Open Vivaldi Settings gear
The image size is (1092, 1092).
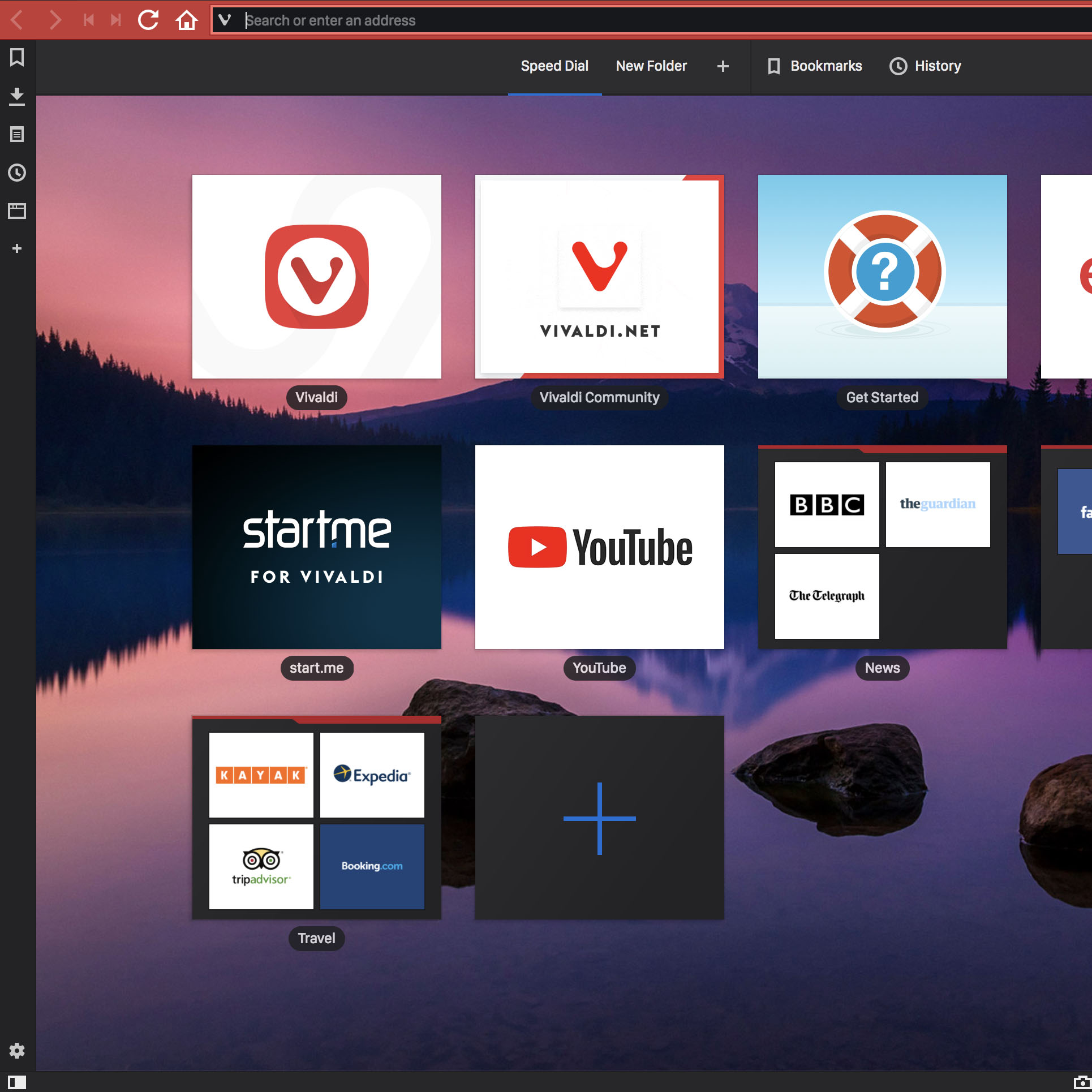click(17, 1051)
